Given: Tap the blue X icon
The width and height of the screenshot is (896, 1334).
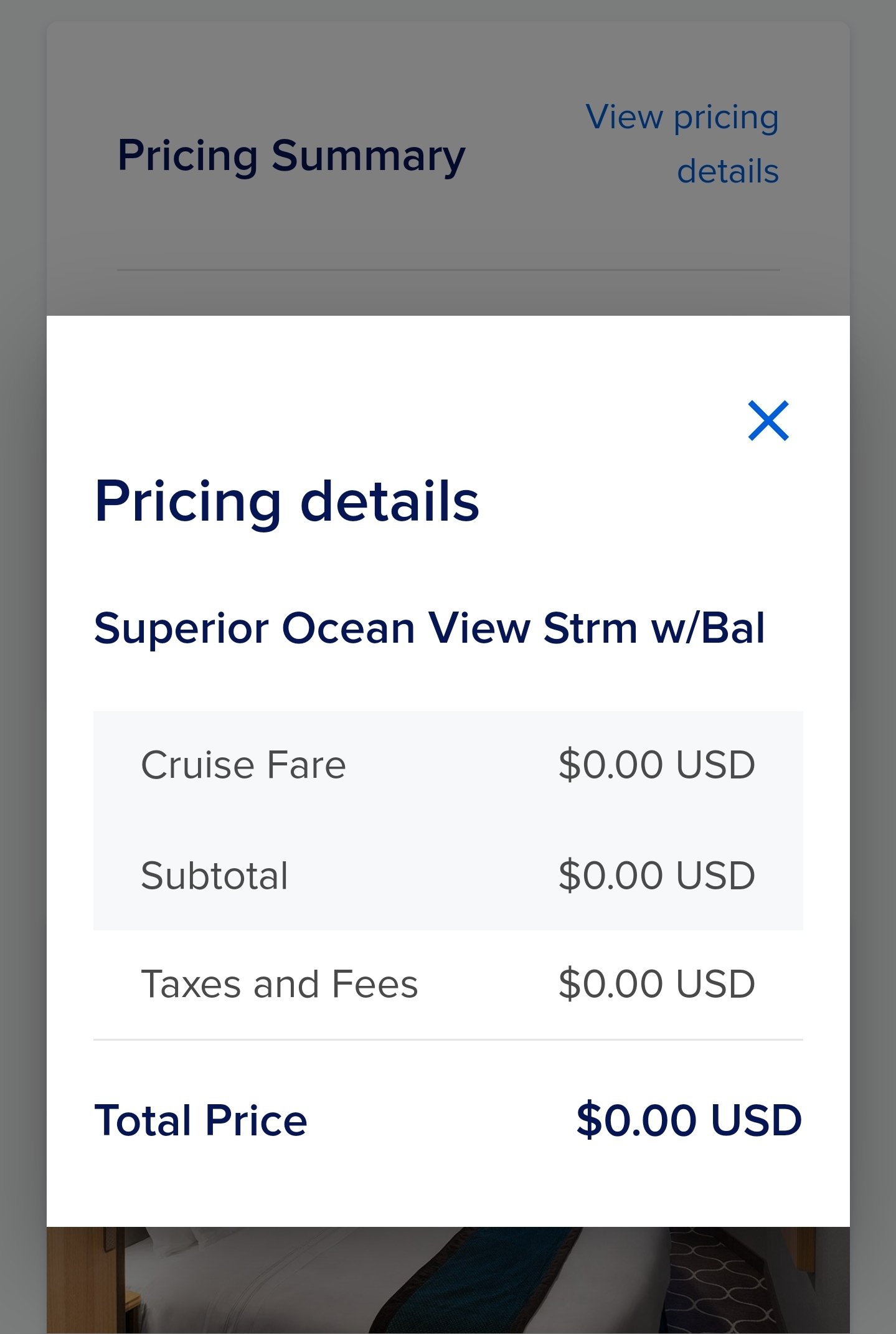Looking at the screenshot, I should [768, 421].
